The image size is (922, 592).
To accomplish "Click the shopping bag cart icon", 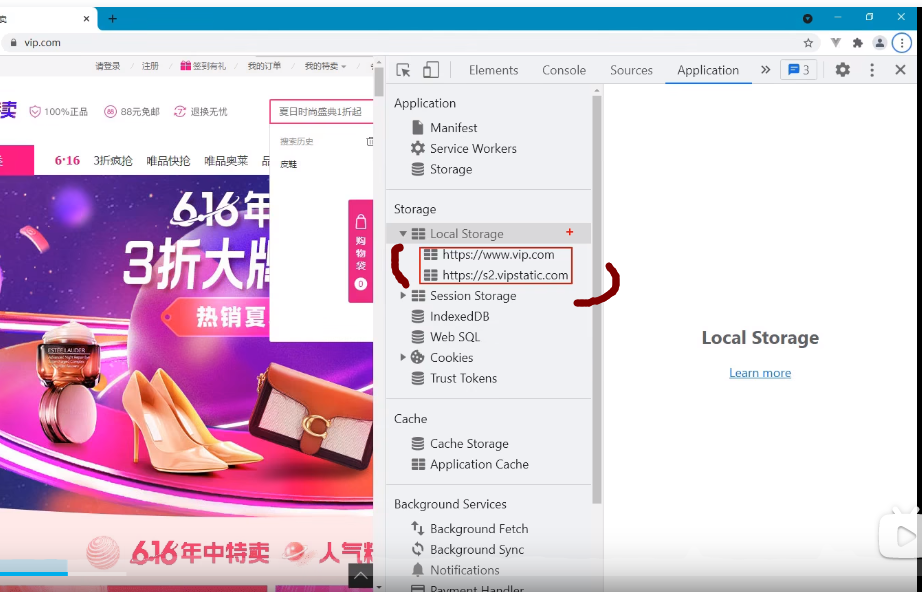I will 361,222.
